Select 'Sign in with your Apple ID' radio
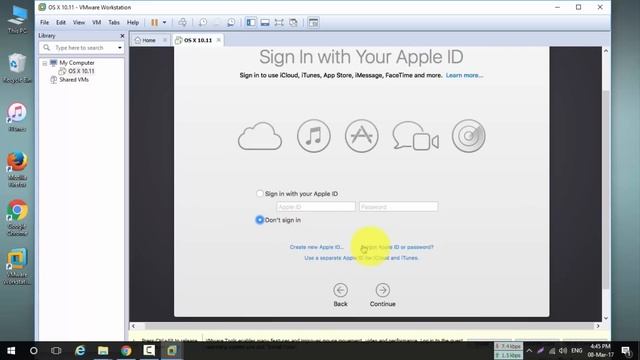 tap(260, 193)
